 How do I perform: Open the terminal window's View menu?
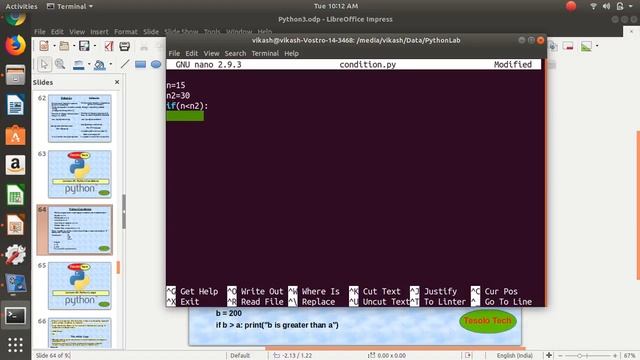[211, 53]
